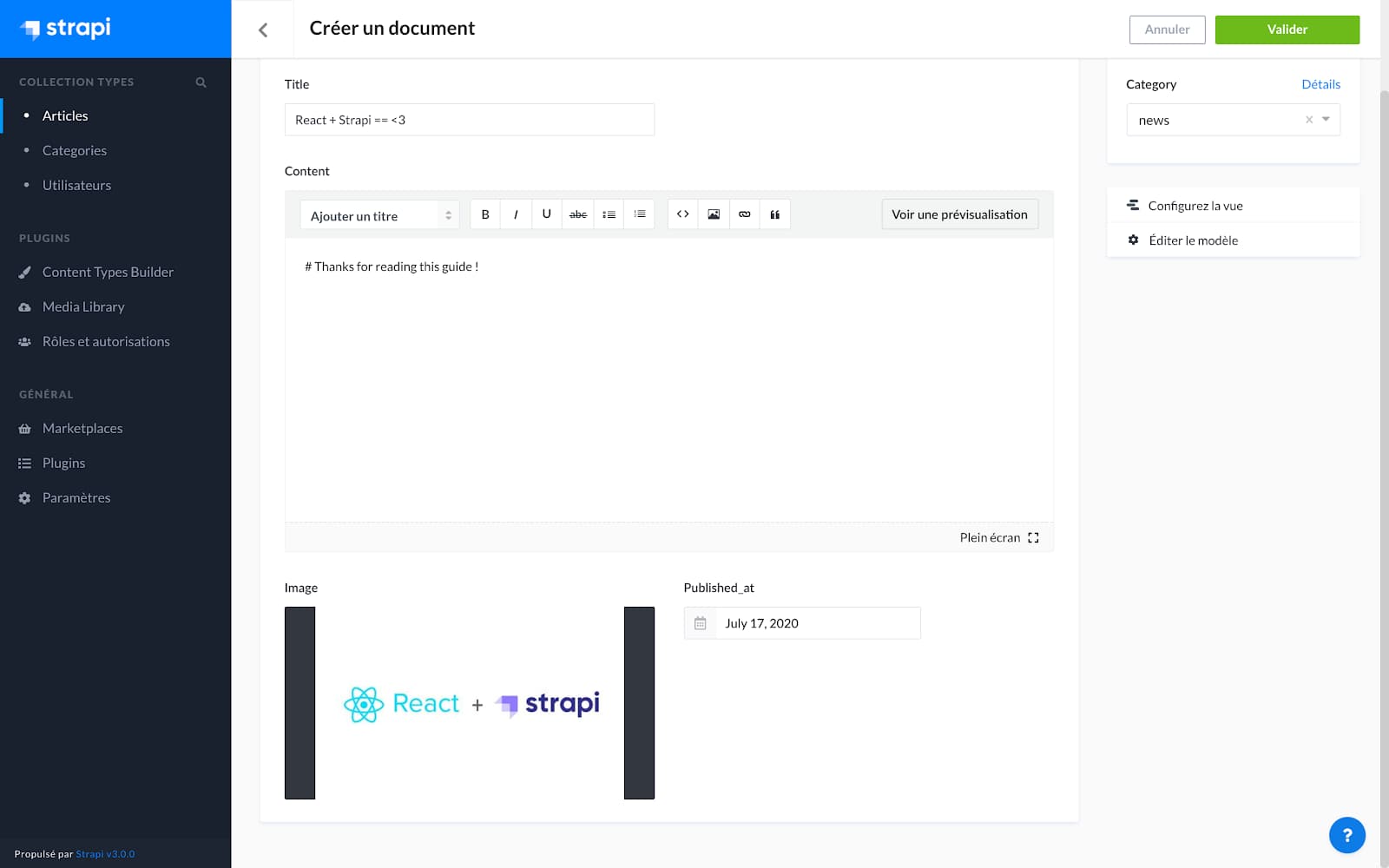Viewport: 1389px width, 868px height.
Task: Insert a code block
Action: pyautogui.click(x=683, y=214)
